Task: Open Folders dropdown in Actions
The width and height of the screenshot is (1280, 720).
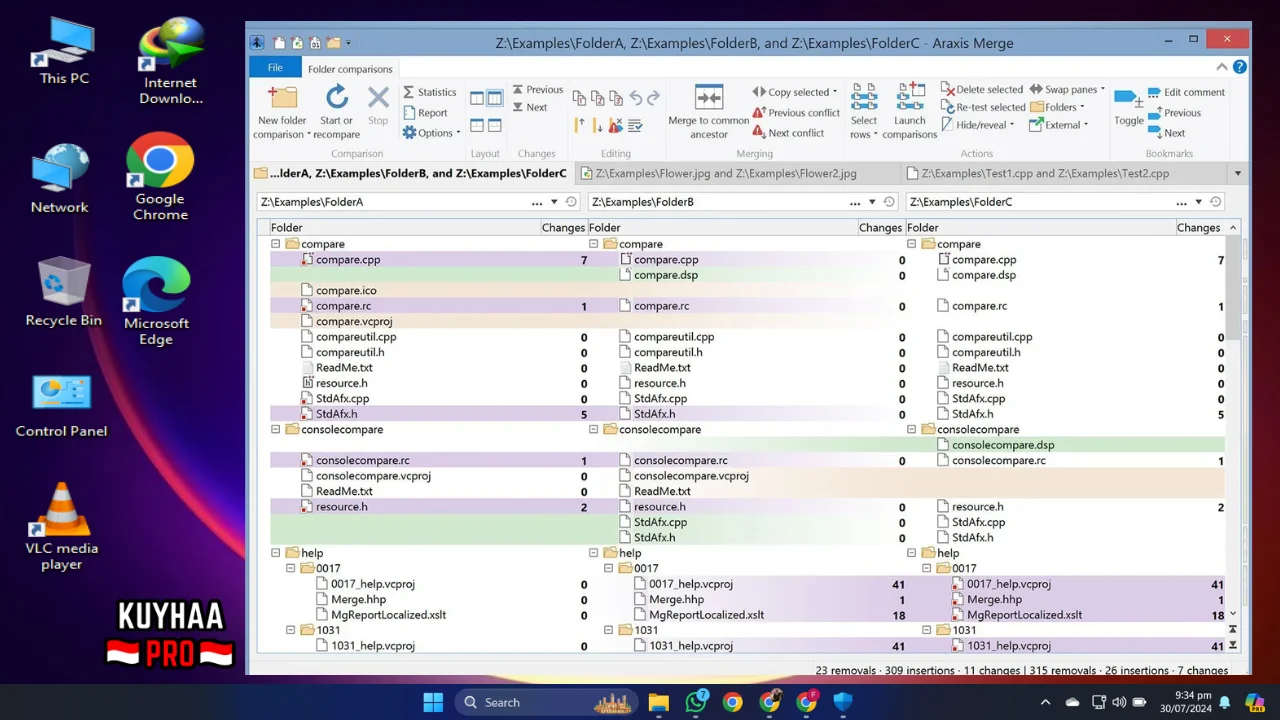Action: click(x=1058, y=107)
